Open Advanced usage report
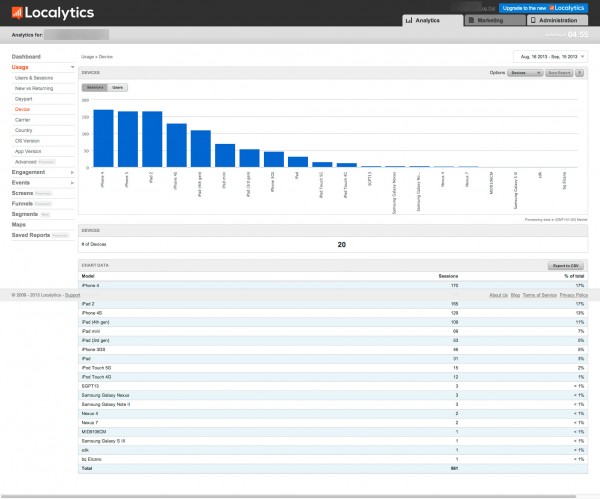This screenshot has height=499, width=600. (x=26, y=162)
